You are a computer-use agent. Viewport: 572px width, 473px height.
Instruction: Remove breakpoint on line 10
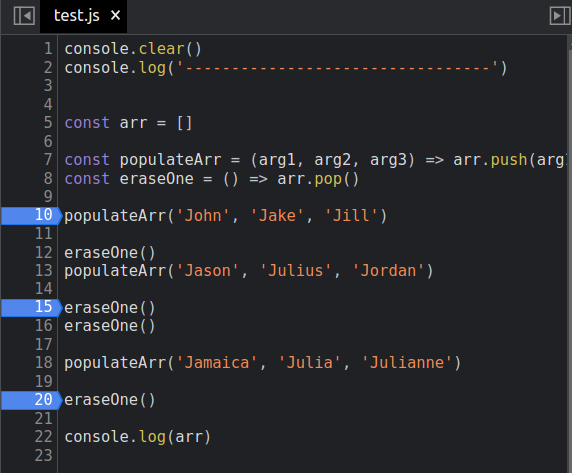coord(31,215)
